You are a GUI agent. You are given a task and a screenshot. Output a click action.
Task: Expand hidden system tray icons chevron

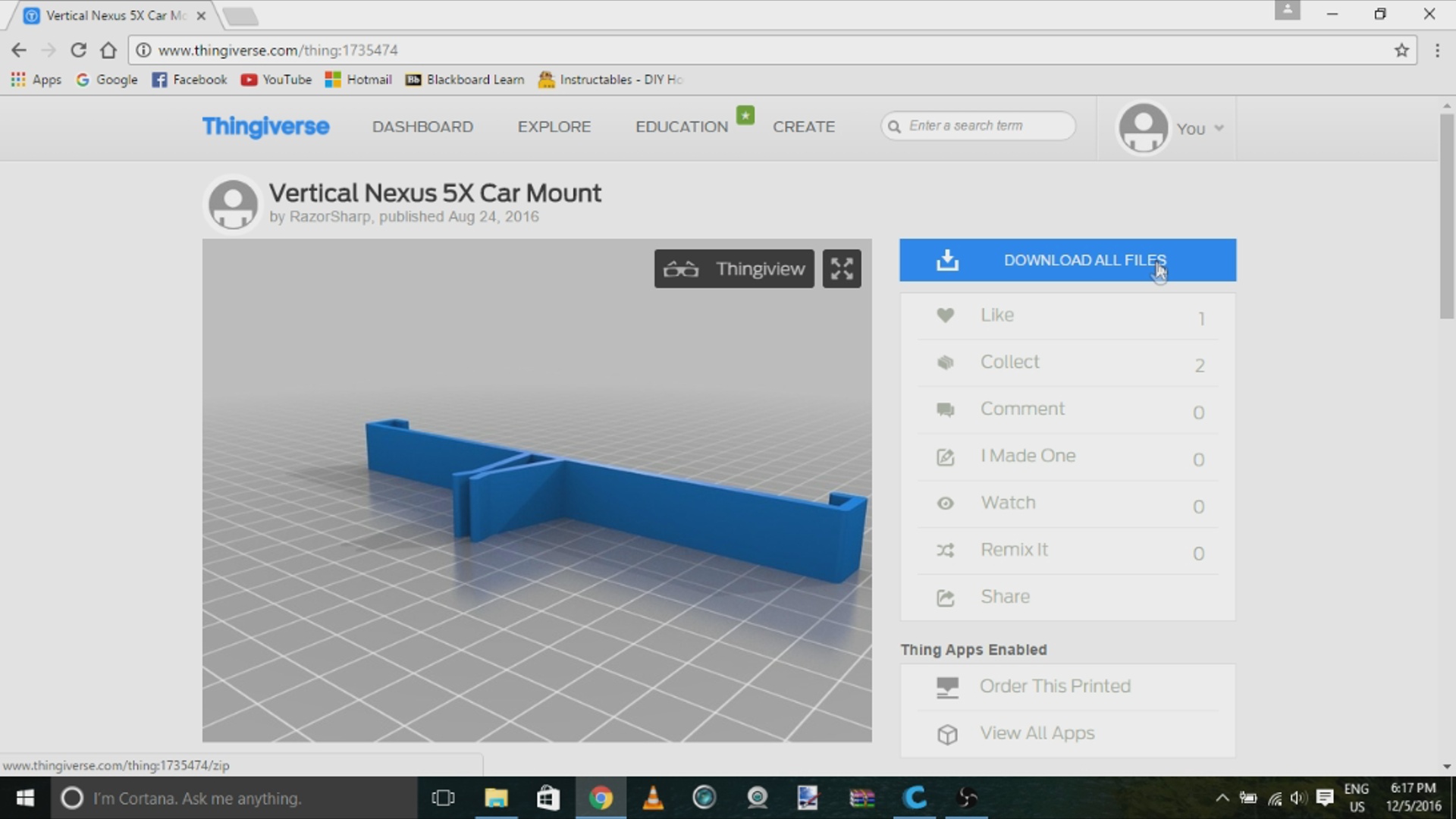point(1222,798)
